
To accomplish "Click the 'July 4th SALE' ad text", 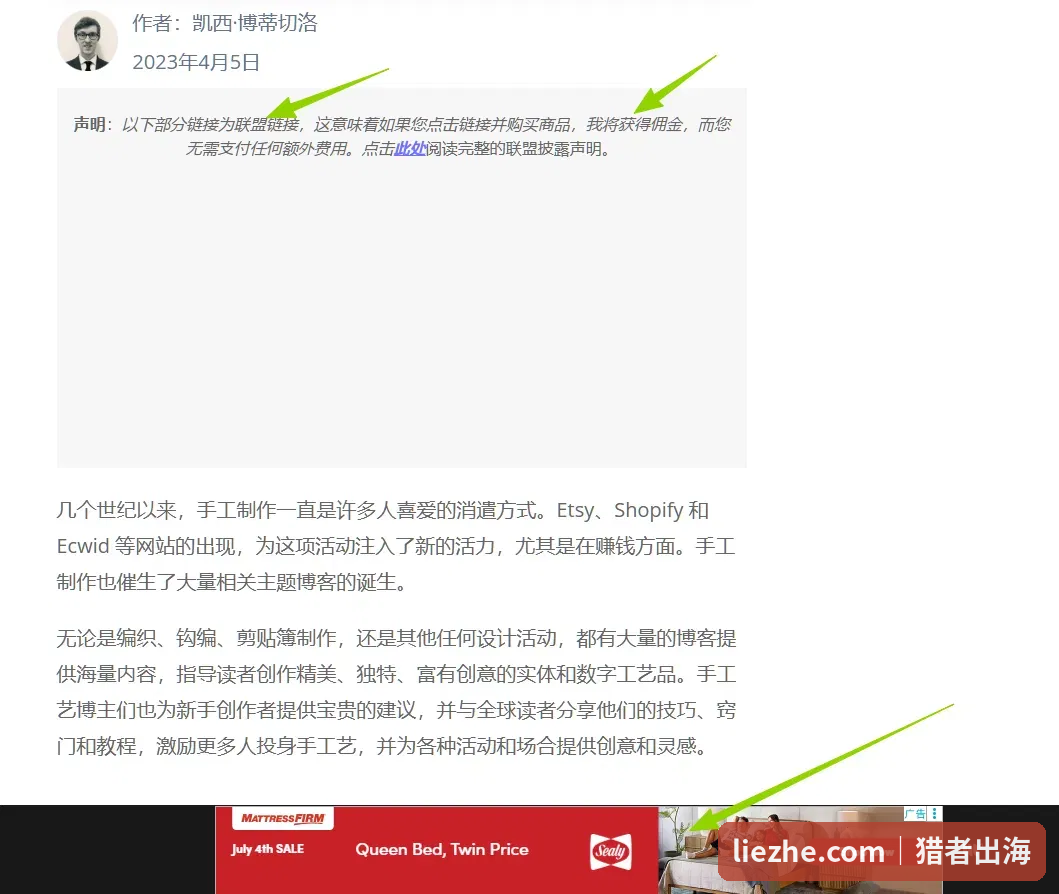I will [x=267, y=849].
